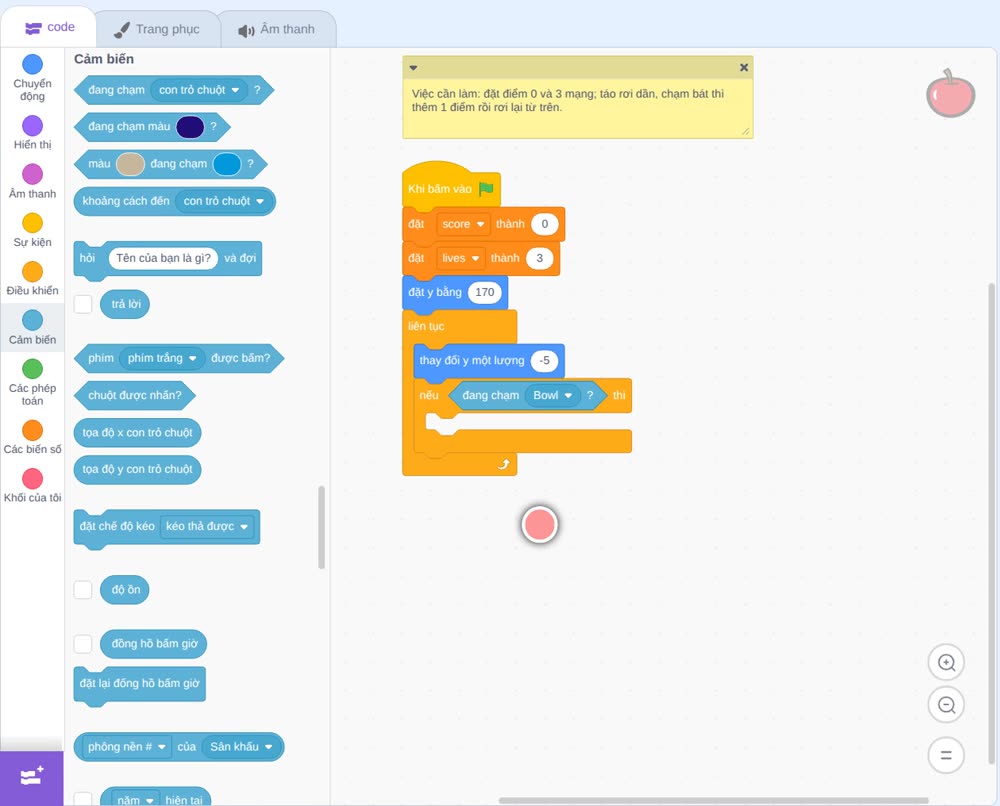This screenshot has height=806, width=1000.
Task: Open con trỏ chuột dropdown in đang chạm block
Action: pos(199,90)
